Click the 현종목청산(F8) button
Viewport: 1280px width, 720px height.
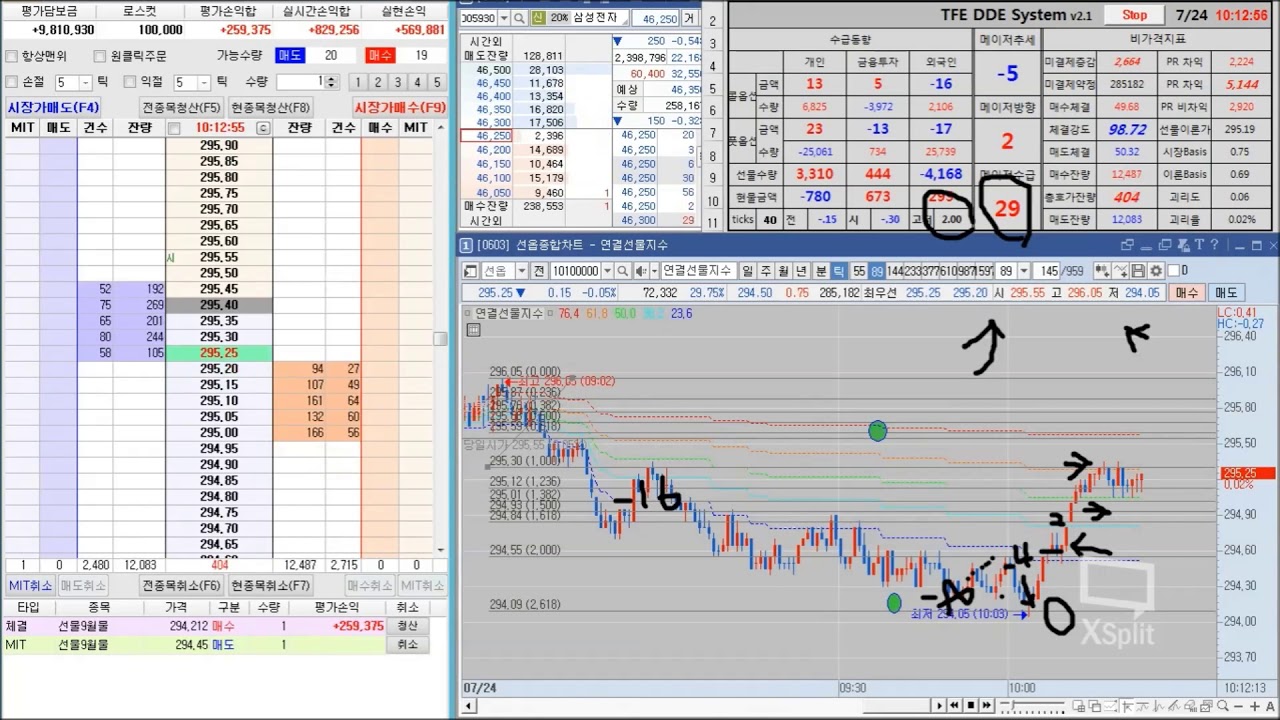click(270, 107)
